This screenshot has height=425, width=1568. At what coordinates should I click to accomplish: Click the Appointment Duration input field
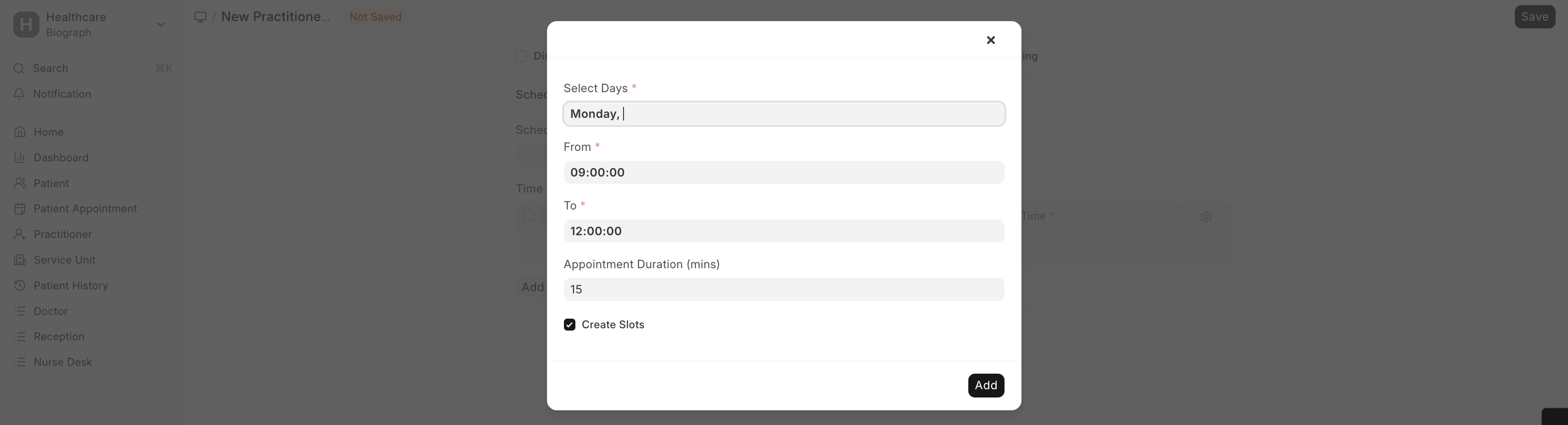pyautogui.click(x=784, y=289)
